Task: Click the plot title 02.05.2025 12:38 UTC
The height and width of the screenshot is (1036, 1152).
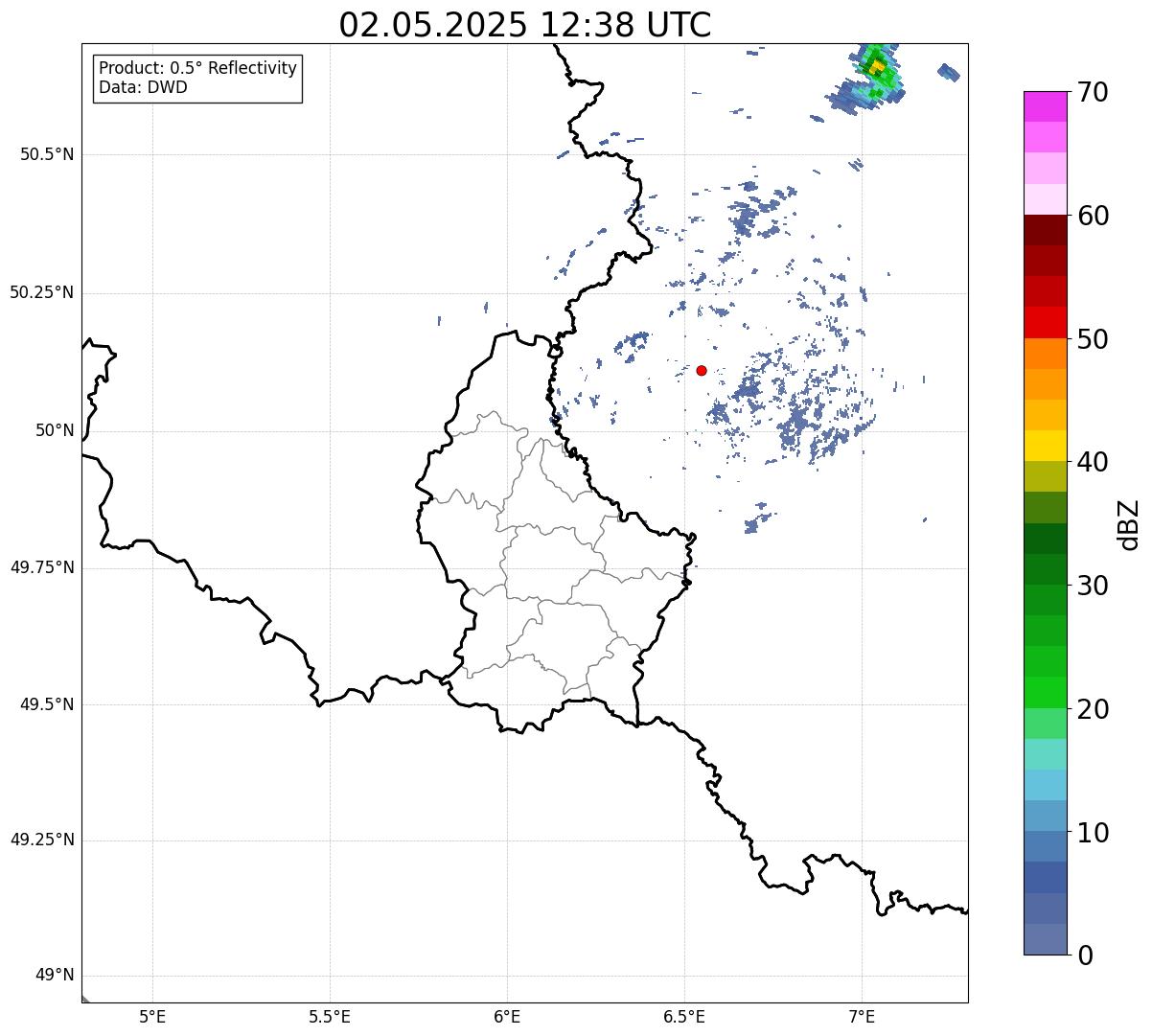Action: tap(525, 25)
